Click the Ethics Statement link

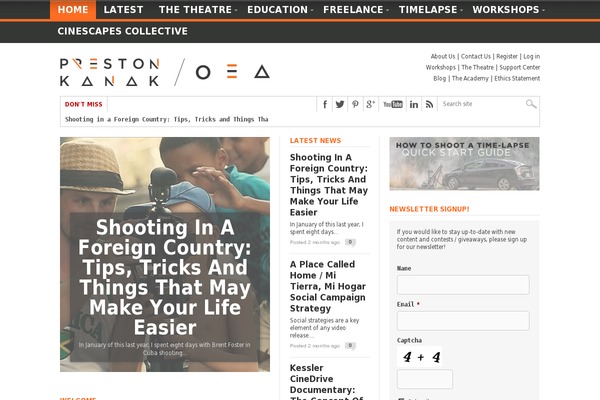pos(515,78)
